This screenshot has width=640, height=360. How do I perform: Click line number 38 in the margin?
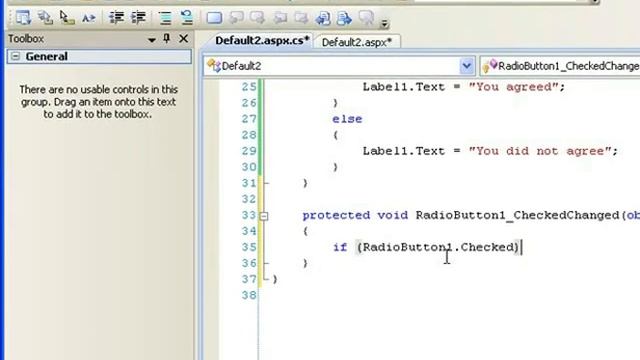click(249, 295)
